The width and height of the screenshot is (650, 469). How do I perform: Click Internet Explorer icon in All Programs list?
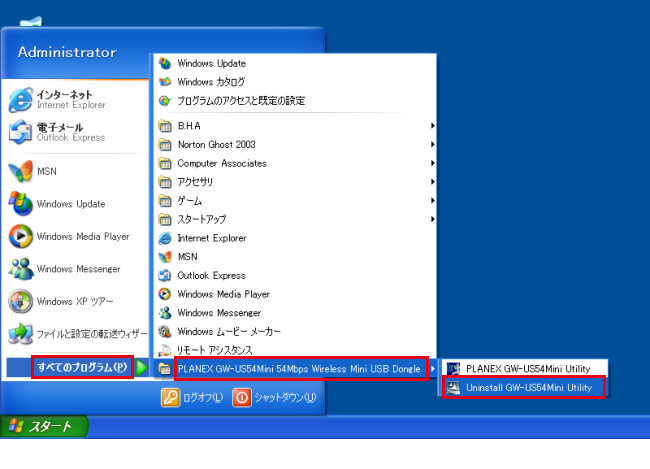(165, 238)
